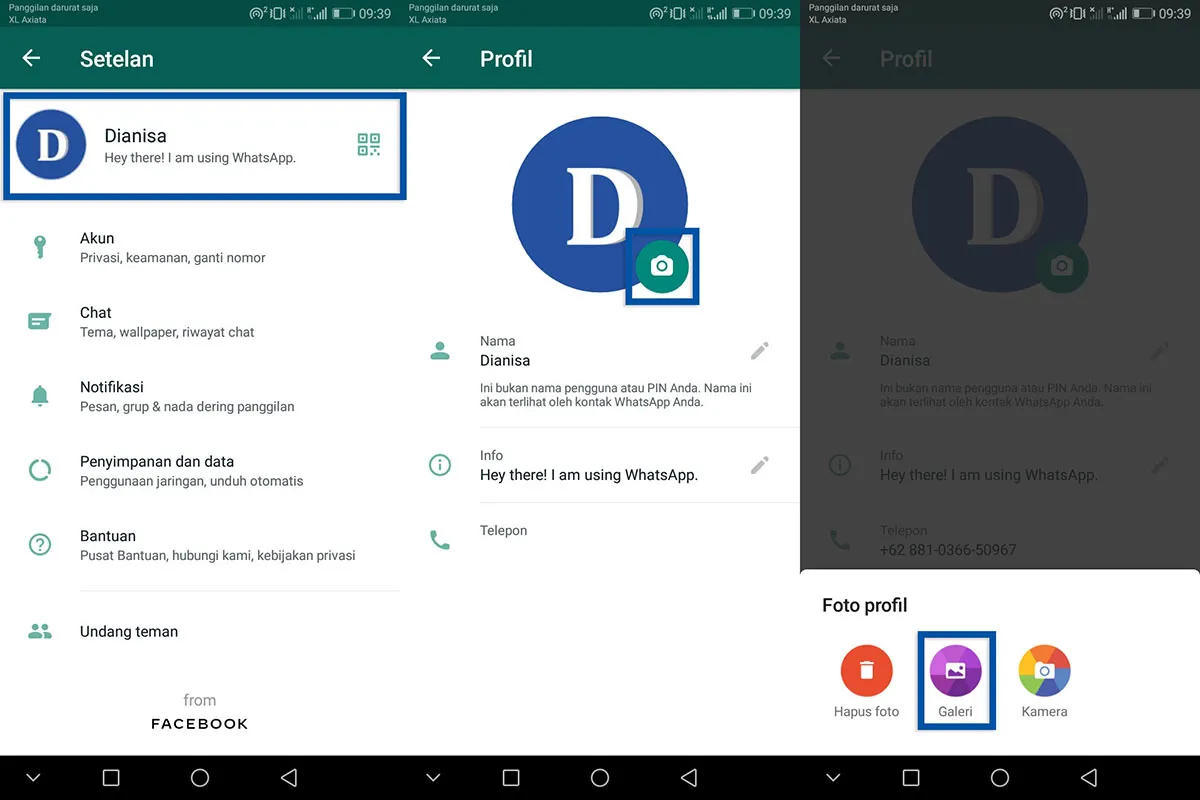
Task: Tap the camera icon on profile photo
Action: (662, 266)
